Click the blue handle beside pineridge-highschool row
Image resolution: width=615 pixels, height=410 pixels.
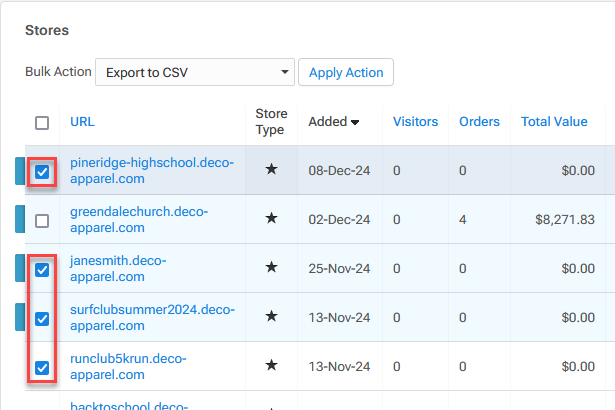pos(19,171)
